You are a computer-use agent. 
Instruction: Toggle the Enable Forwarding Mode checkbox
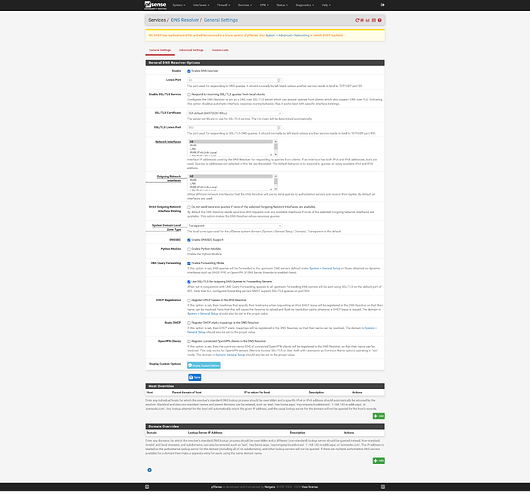(x=189, y=263)
